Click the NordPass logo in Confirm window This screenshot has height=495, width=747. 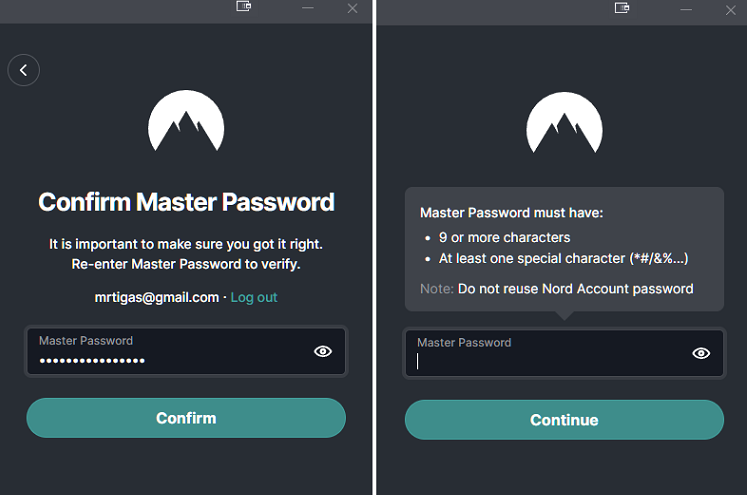186,121
